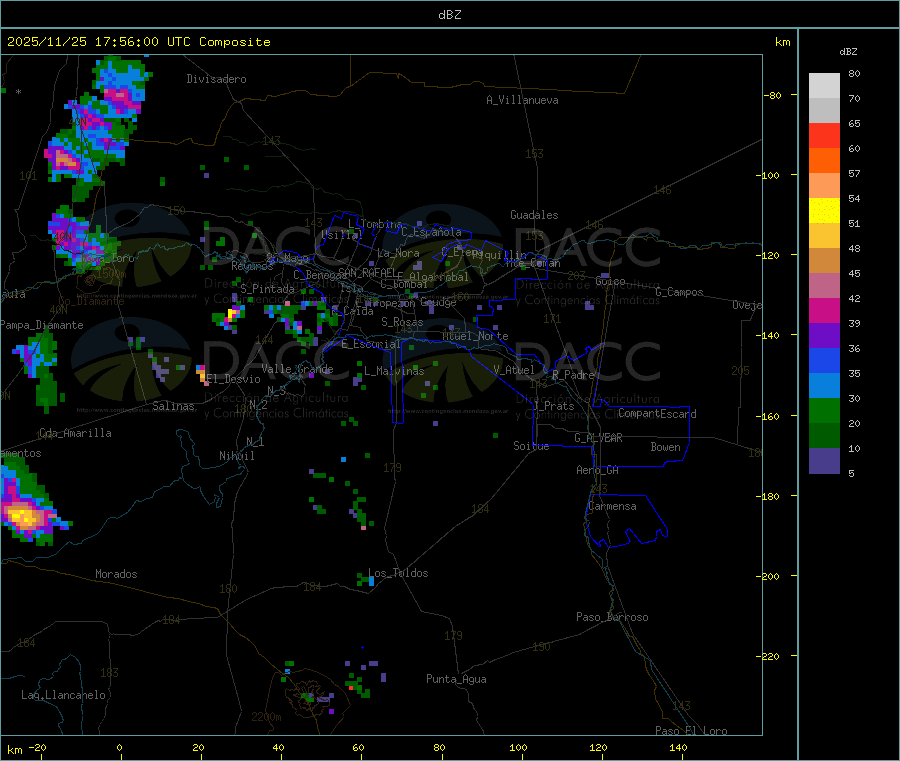Click the bright yellow 51-54 dBZ legend swatch
Image resolution: width=900 pixels, height=761 pixels.
click(824, 211)
